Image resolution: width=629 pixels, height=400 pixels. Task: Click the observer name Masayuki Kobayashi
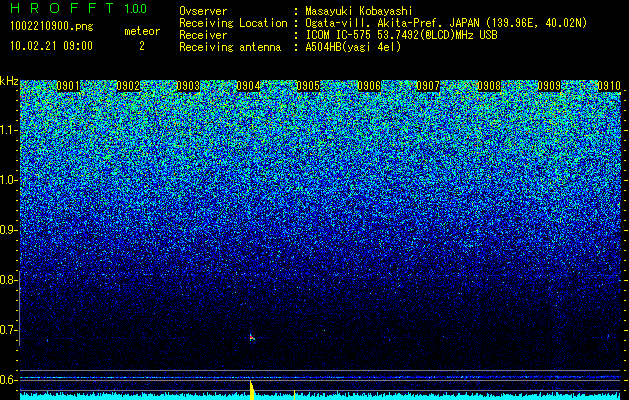359,11
